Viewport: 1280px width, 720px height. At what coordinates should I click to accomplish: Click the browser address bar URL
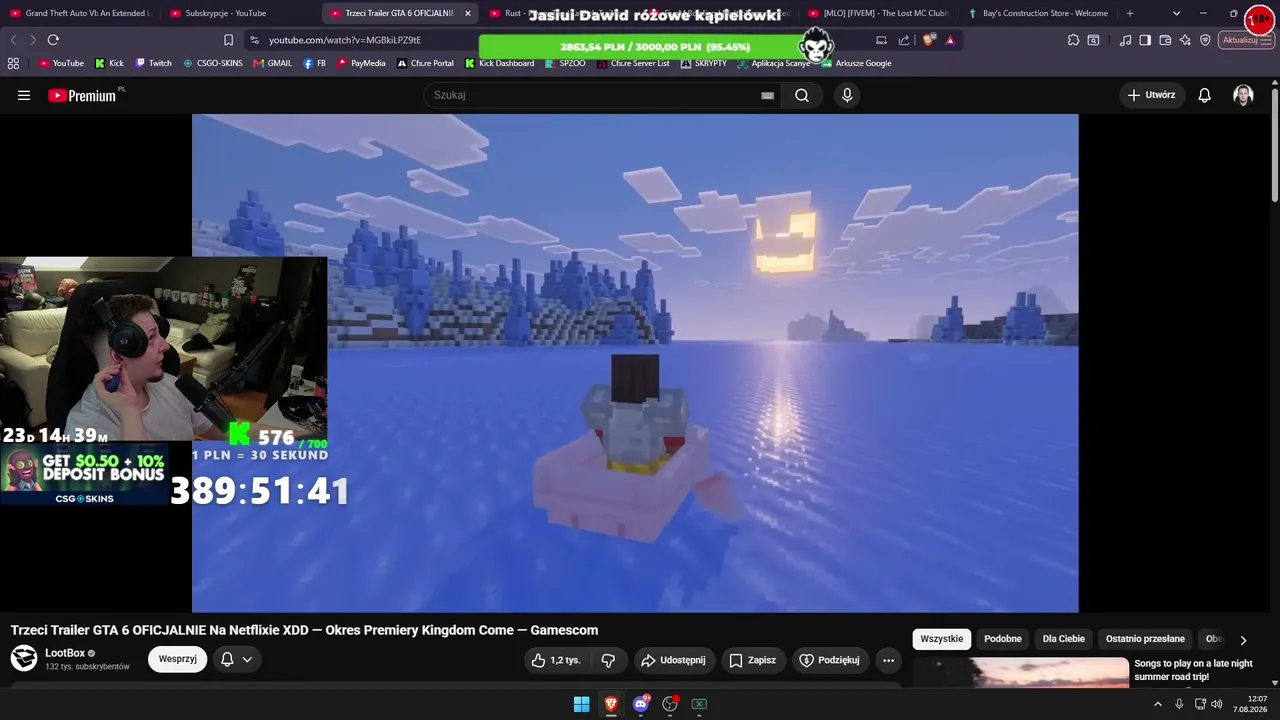click(345, 40)
